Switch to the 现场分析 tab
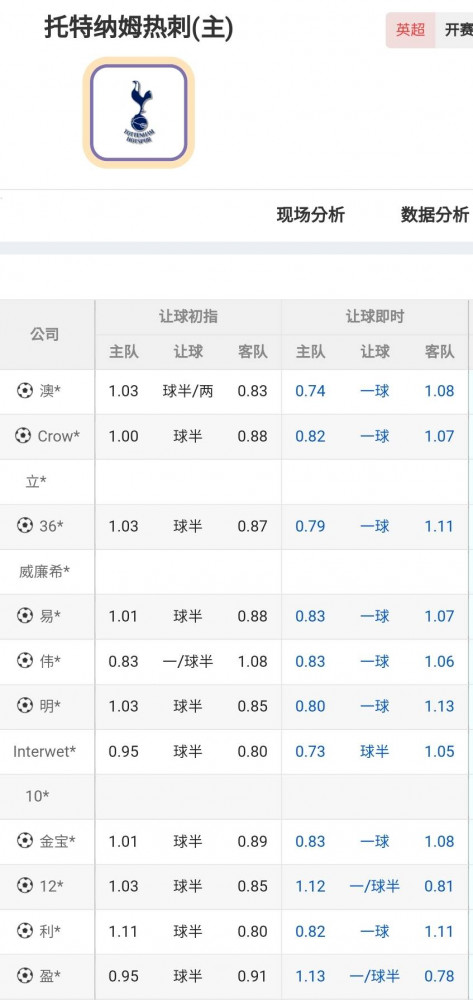 click(310, 215)
